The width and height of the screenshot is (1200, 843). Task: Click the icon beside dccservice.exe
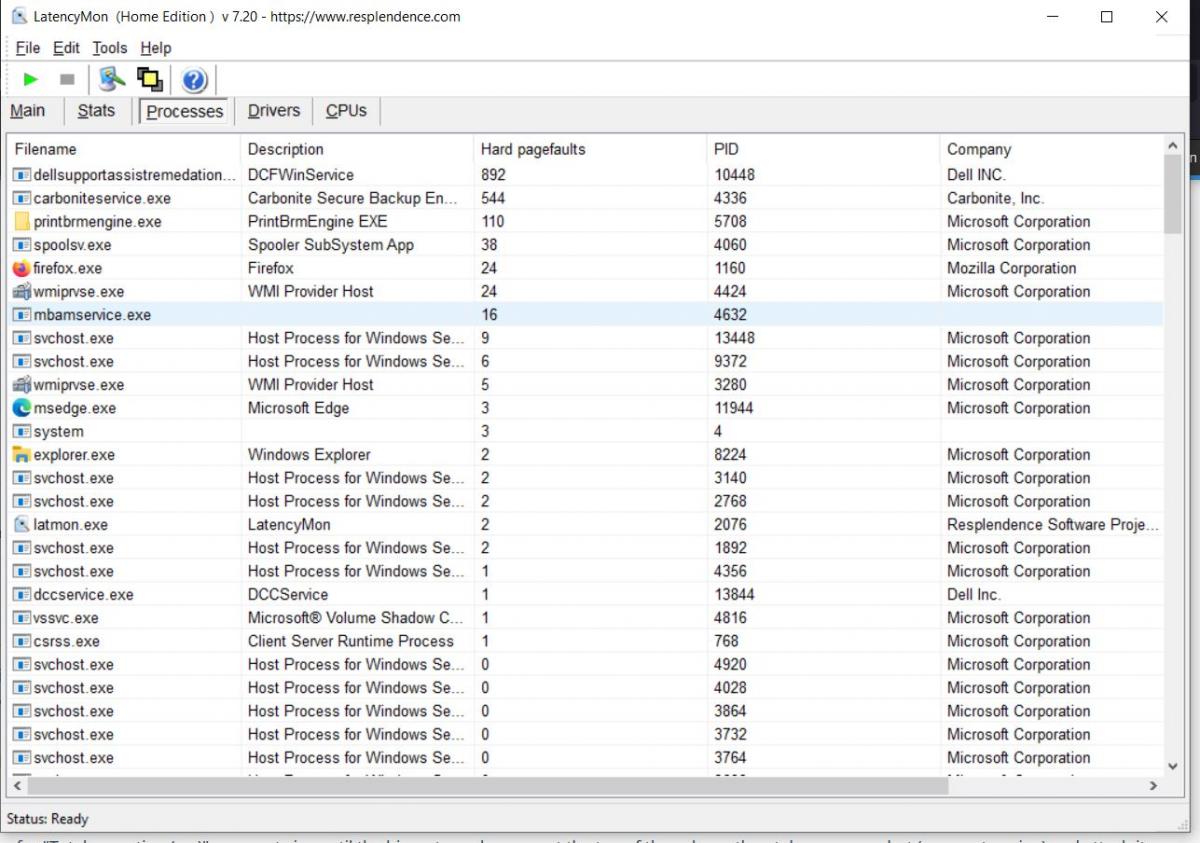(22, 595)
